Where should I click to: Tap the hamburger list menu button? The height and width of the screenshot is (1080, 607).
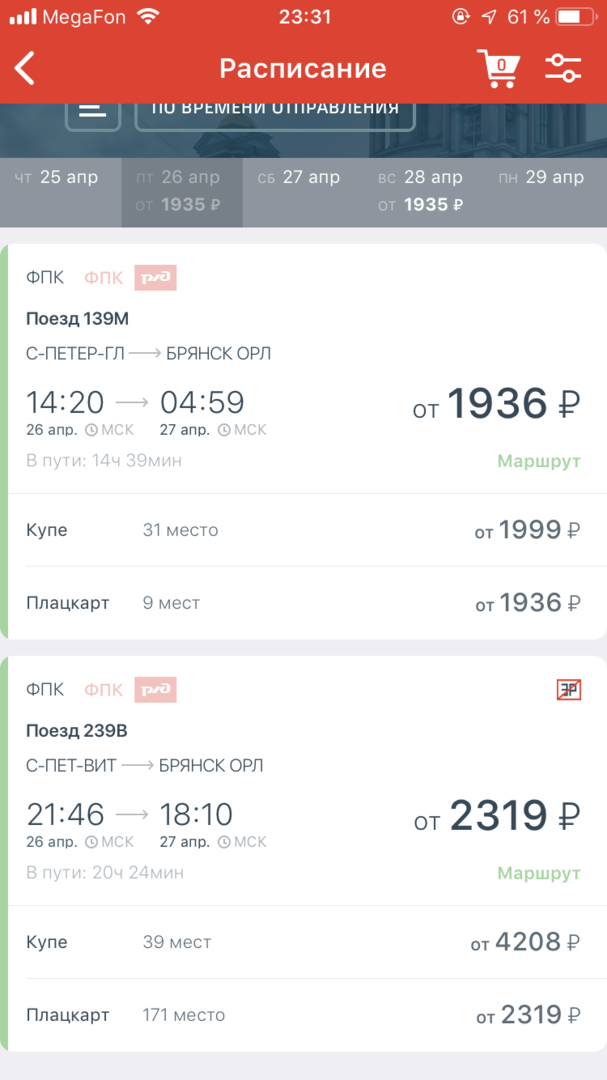pyautogui.click(x=93, y=110)
